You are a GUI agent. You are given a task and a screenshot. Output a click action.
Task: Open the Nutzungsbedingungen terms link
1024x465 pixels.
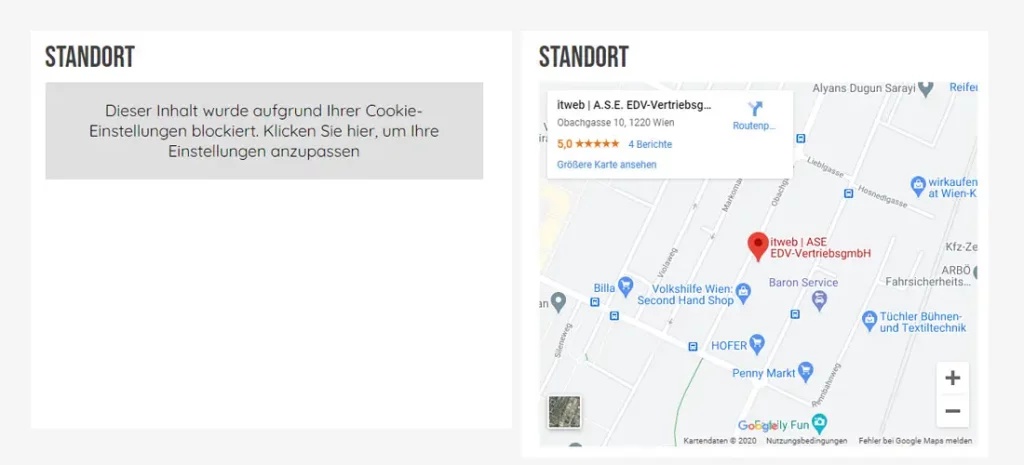tap(806, 441)
